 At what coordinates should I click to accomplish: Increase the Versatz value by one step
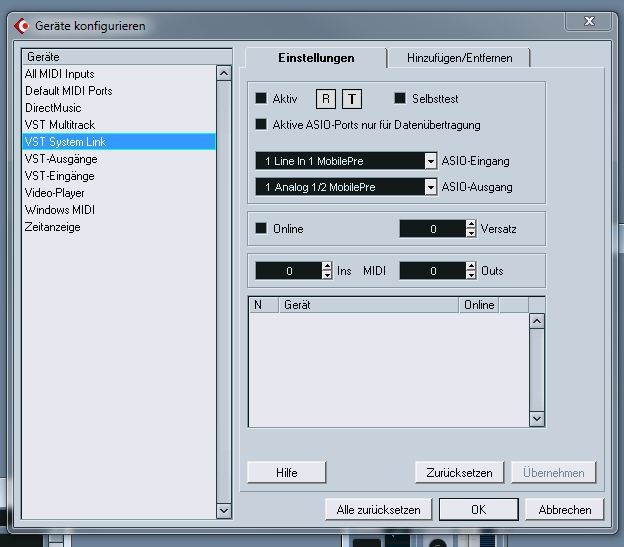(472, 224)
